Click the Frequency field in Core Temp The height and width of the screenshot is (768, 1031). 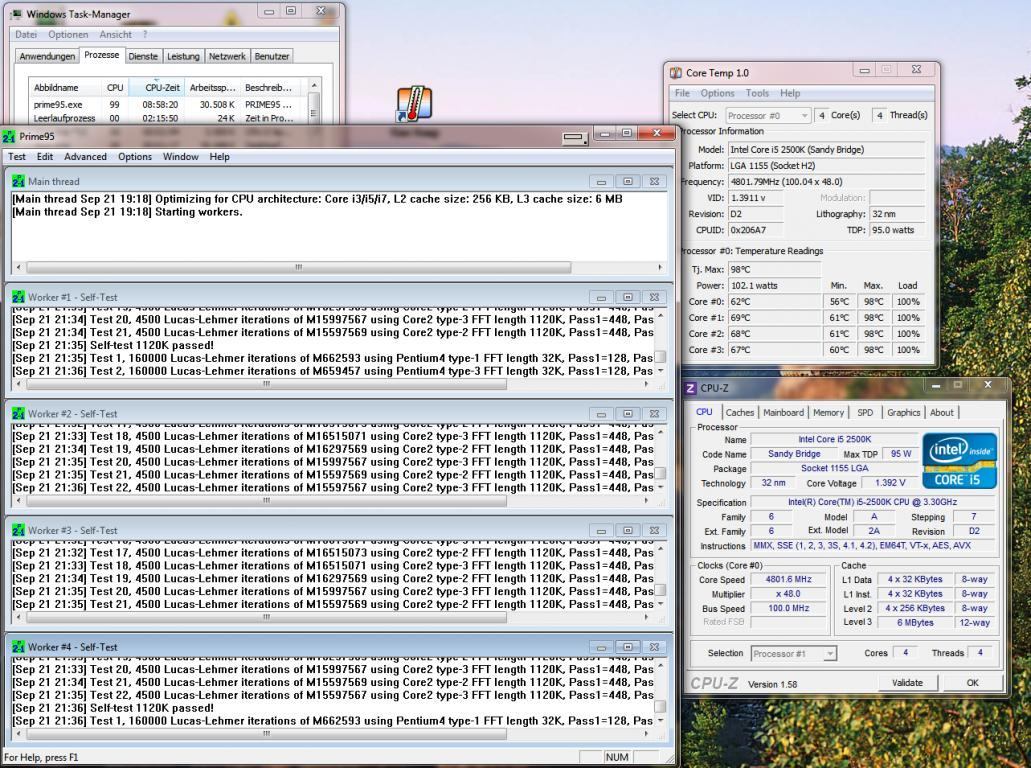[x=827, y=182]
